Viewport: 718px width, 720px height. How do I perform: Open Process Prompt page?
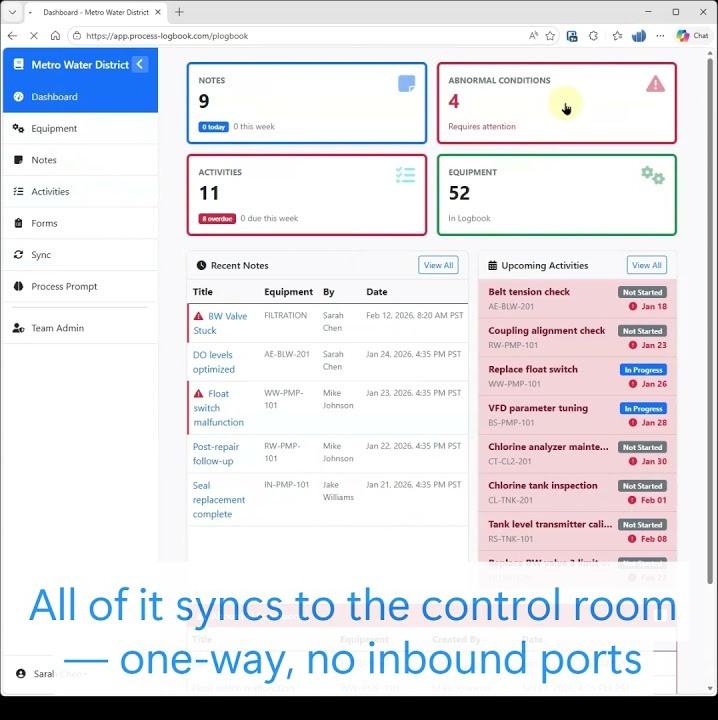pos(80,287)
